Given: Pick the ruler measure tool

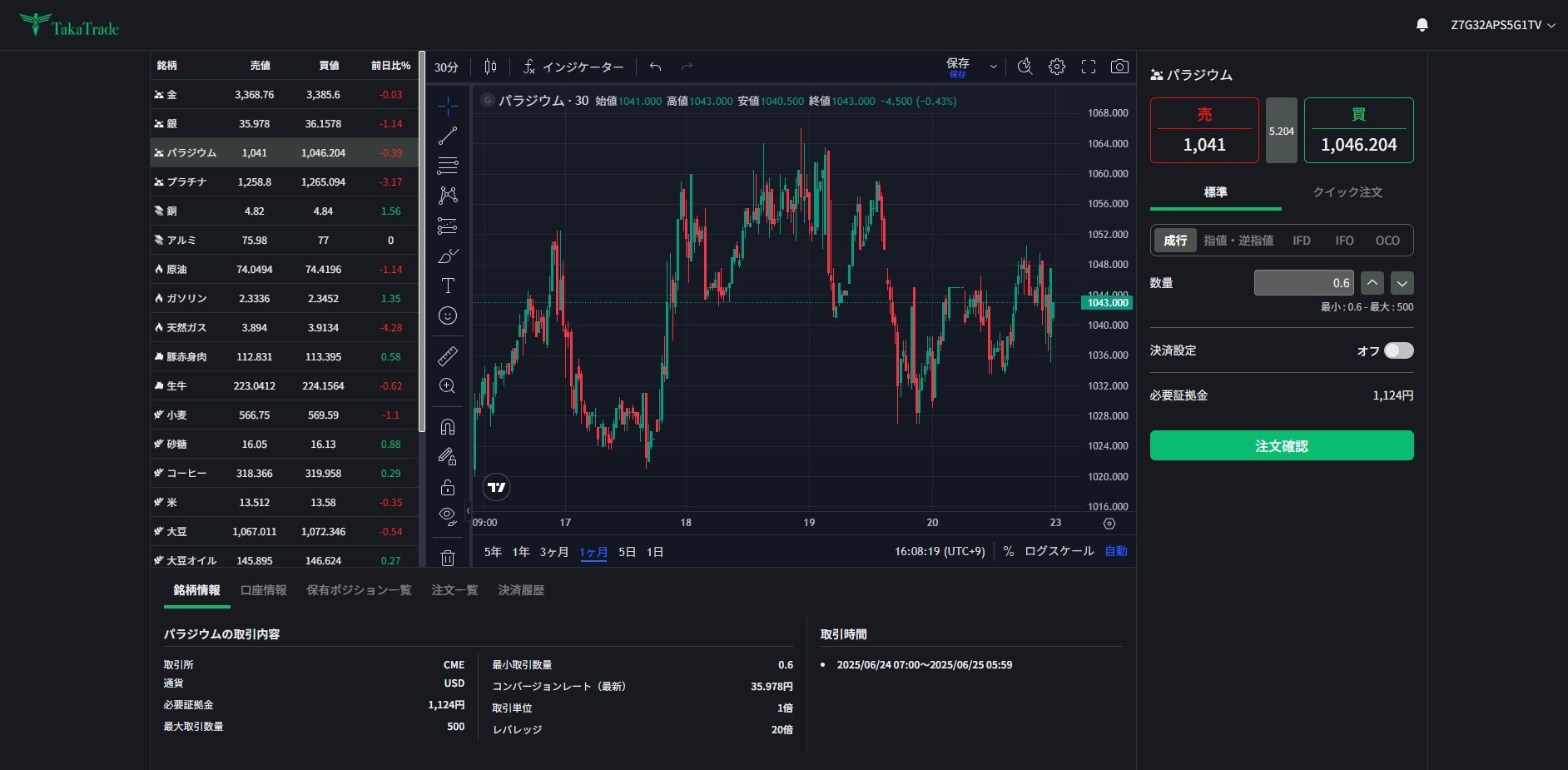Looking at the screenshot, I should [x=448, y=356].
